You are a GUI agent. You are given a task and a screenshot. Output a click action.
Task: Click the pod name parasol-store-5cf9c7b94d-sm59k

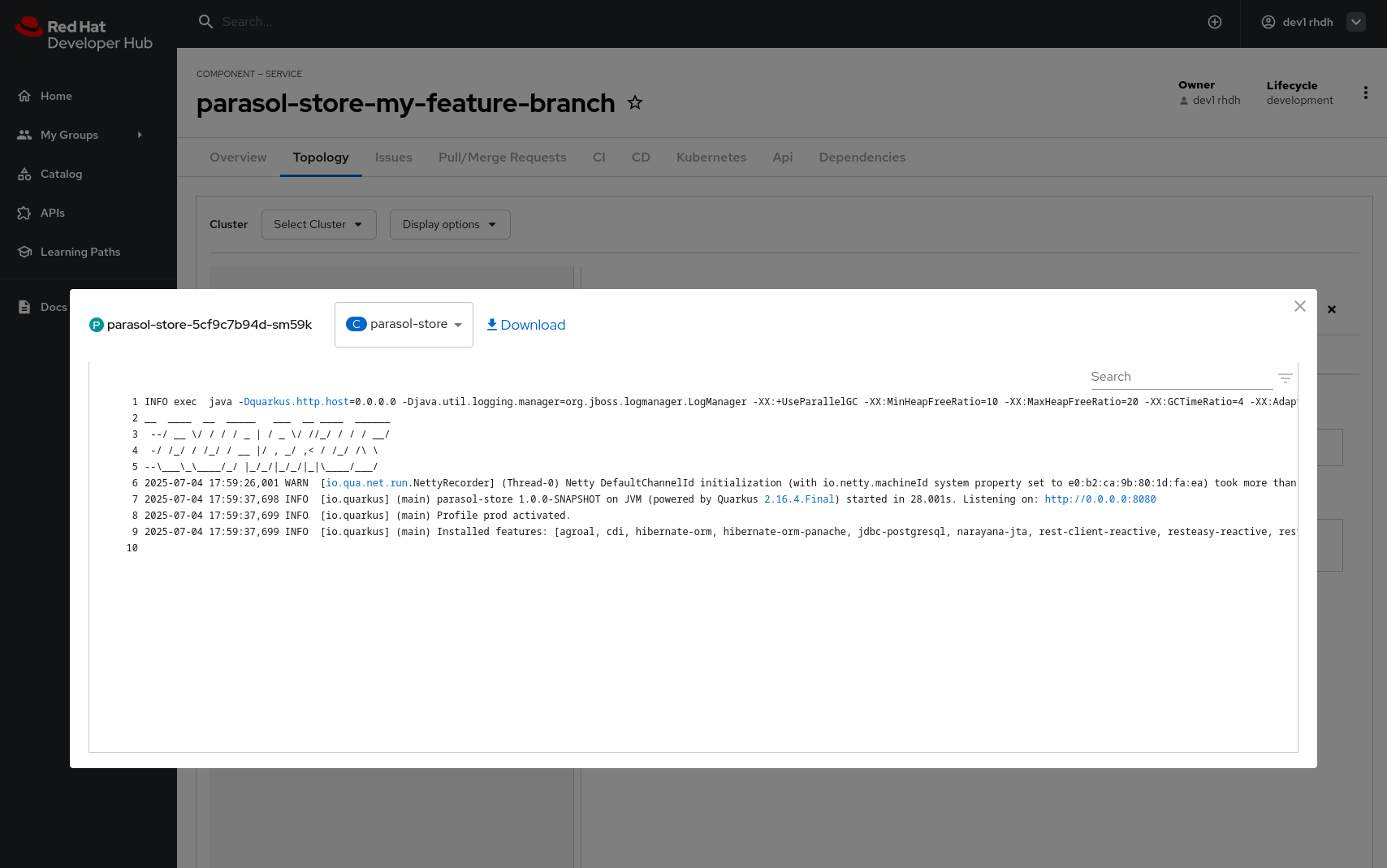[x=210, y=325]
